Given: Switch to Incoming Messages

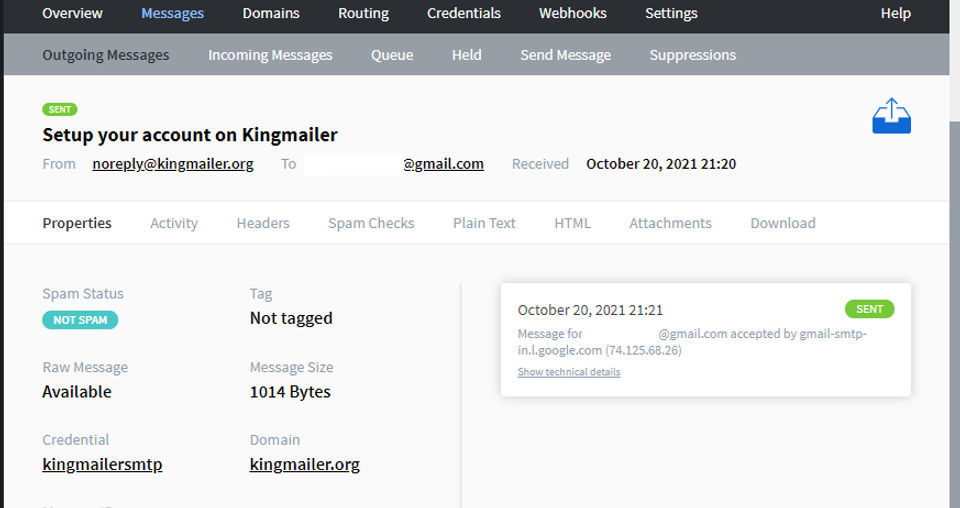Looking at the screenshot, I should point(270,55).
